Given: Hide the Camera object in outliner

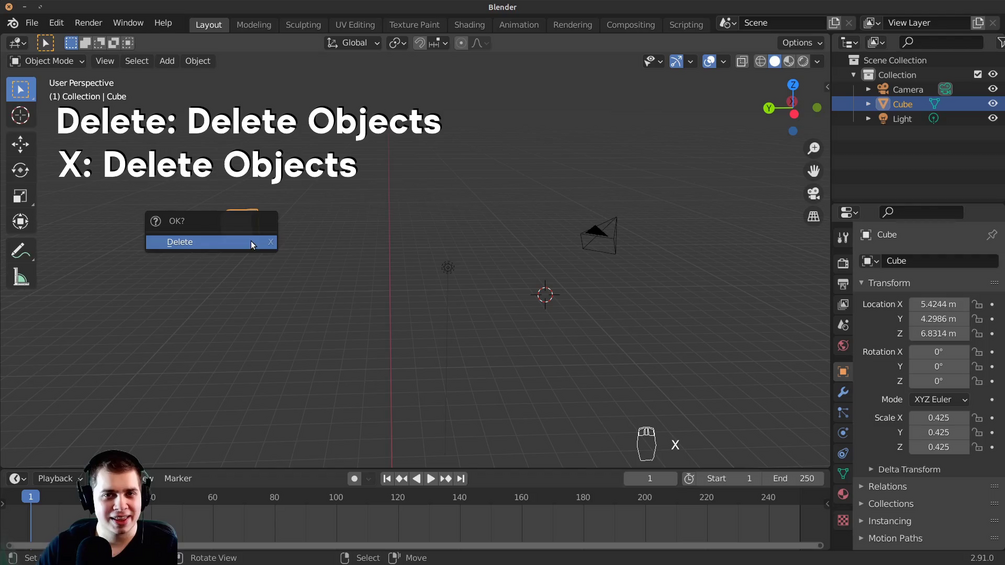Looking at the screenshot, I should tap(992, 89).
